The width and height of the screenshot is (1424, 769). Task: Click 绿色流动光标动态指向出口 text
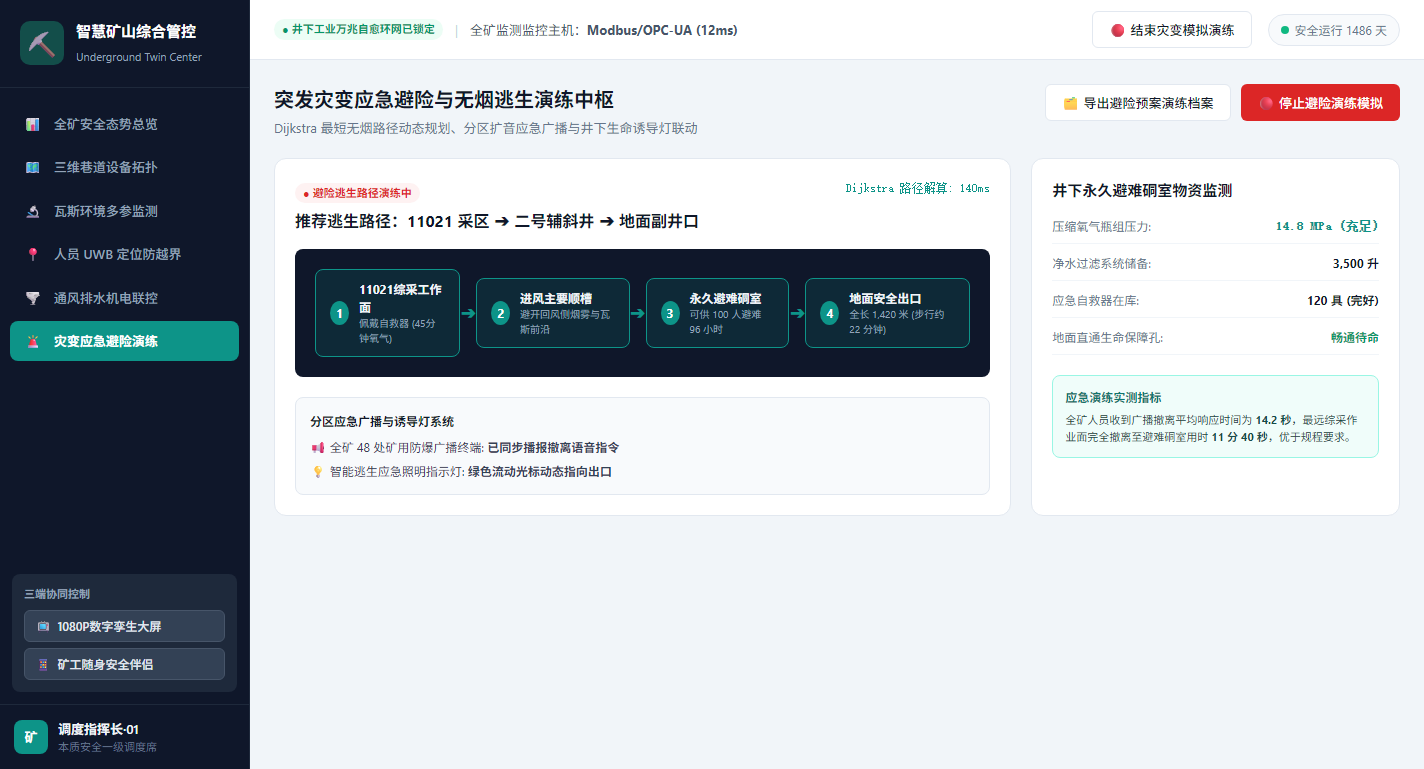point(540,472)
